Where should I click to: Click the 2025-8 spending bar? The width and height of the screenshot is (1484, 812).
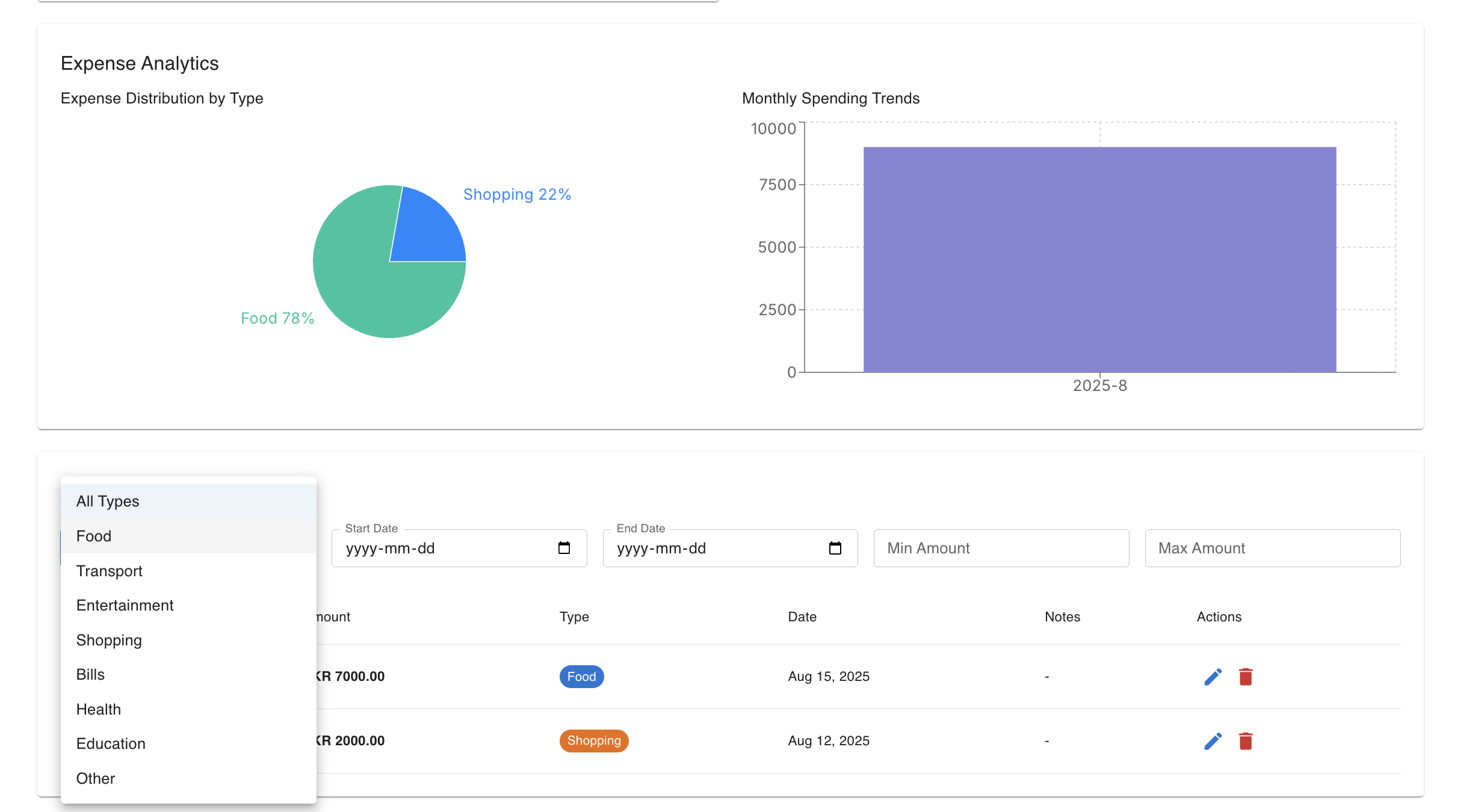[x=1099, y=260]
